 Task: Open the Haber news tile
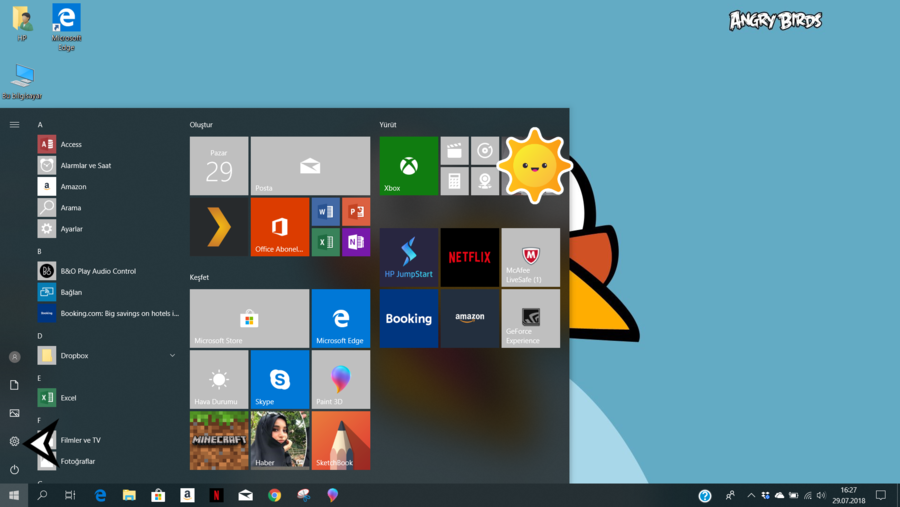point(280,440)
